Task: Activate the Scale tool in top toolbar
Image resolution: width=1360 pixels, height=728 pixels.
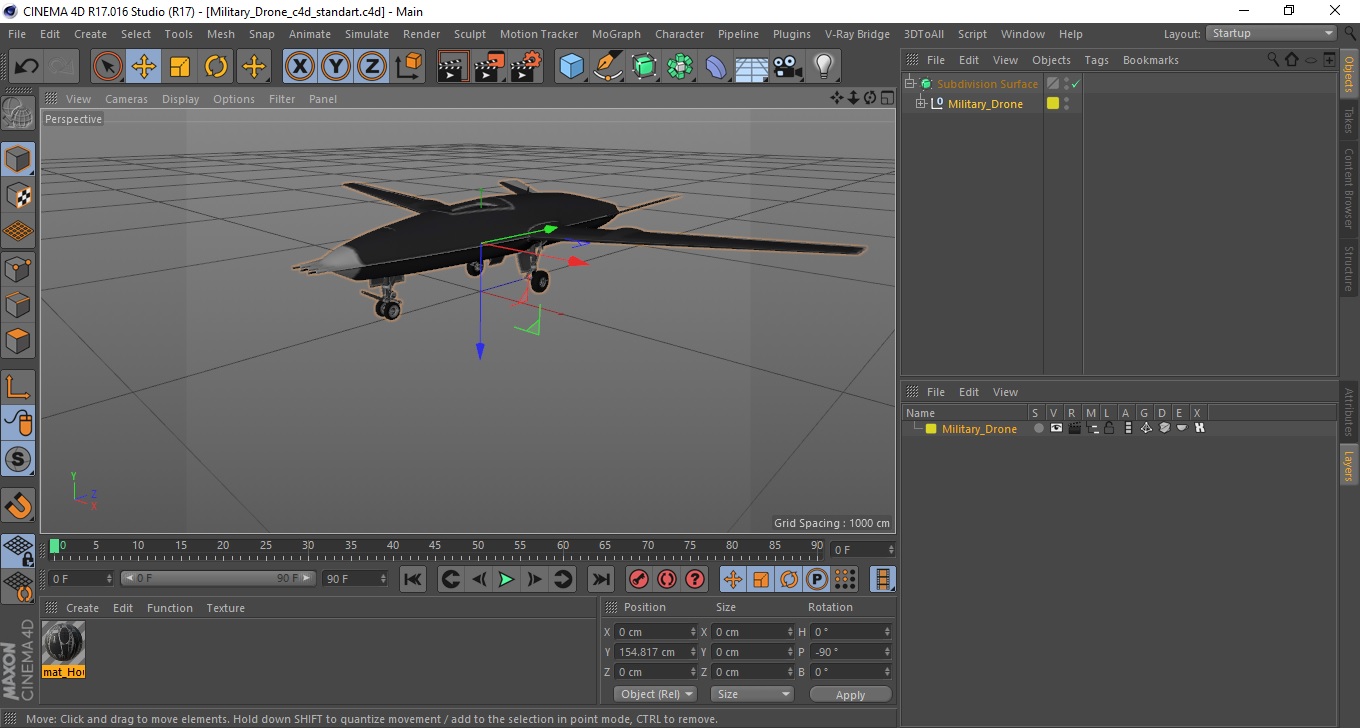Action: click(x=180, y=67)
